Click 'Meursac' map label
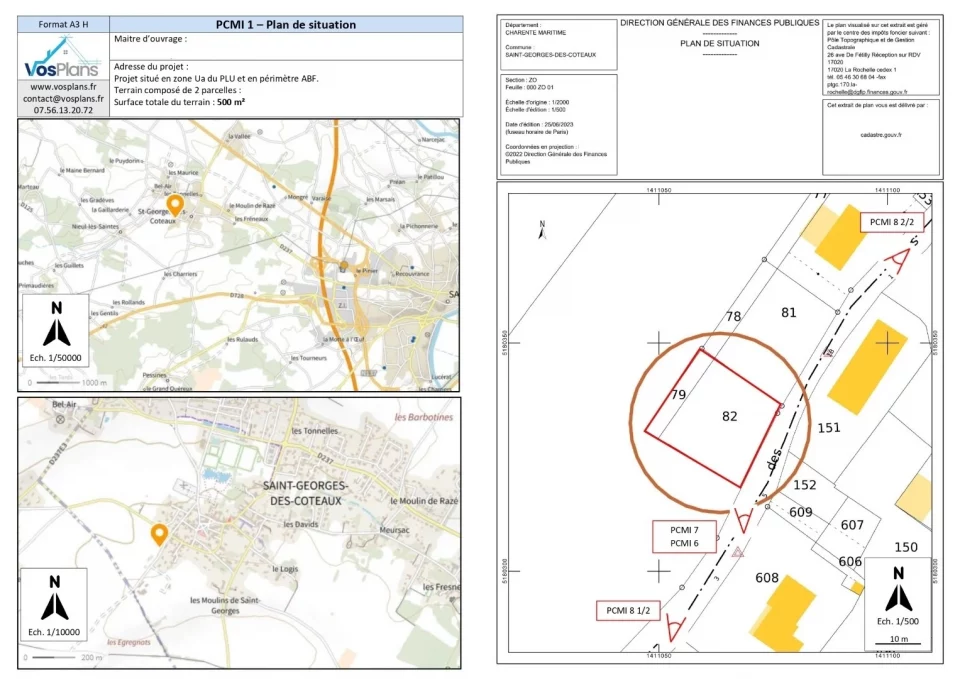Screen dimensions: 960x679 coord(394,530)
